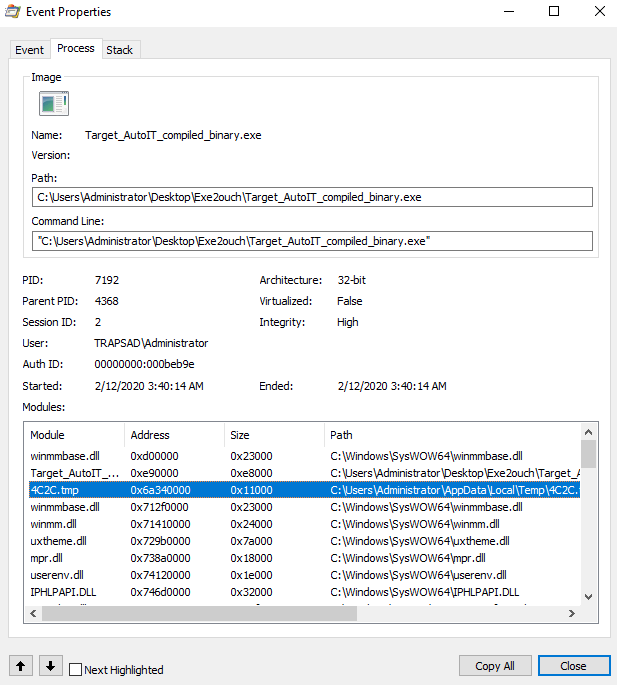Click into the Path text field

click(312, 197)
